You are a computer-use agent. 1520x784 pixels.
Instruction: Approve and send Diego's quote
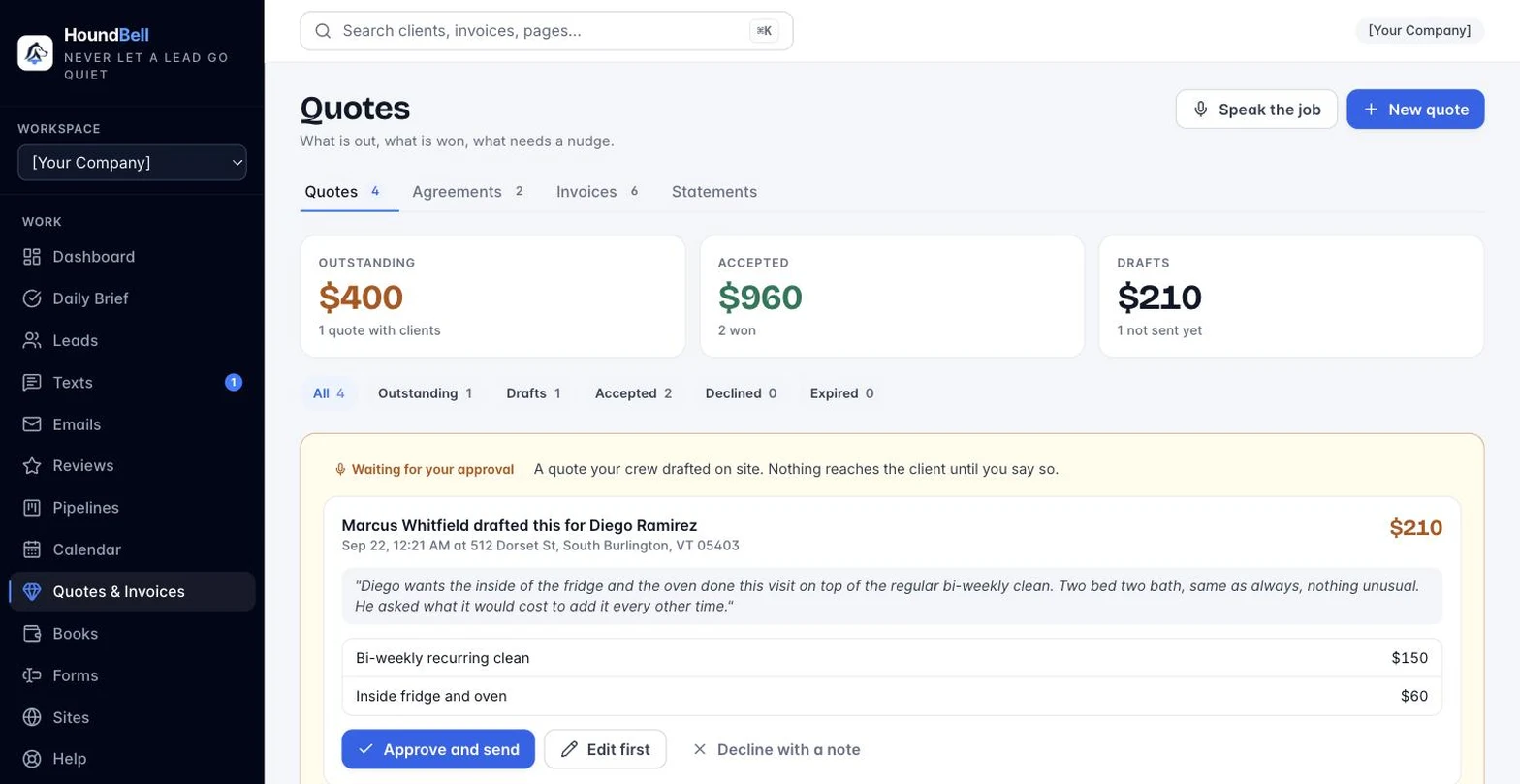click(x=438, y=749)
